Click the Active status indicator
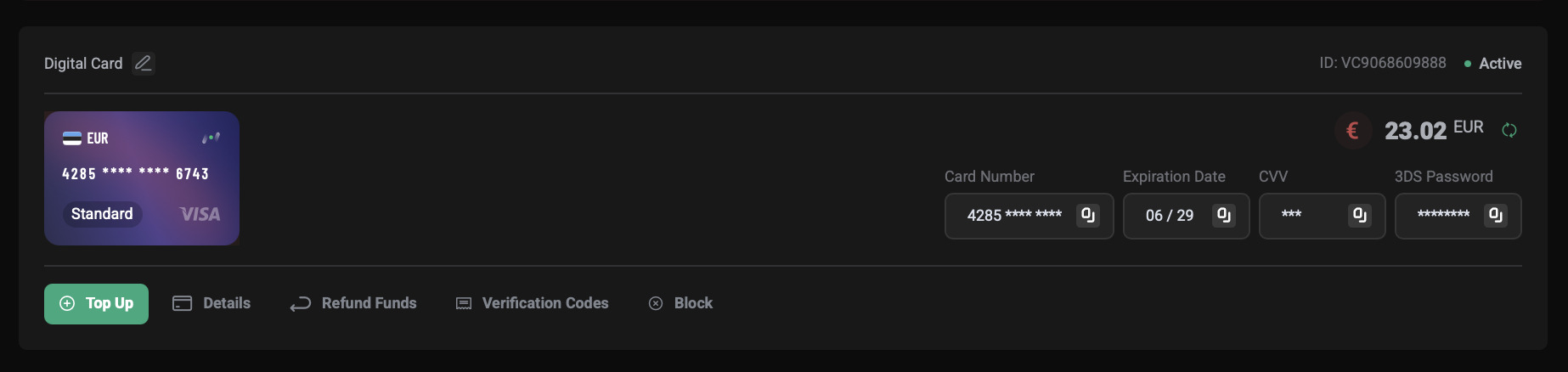The width and height of the screenshot is (1568, 372). pyautogui.click(x=1492, y=64)
